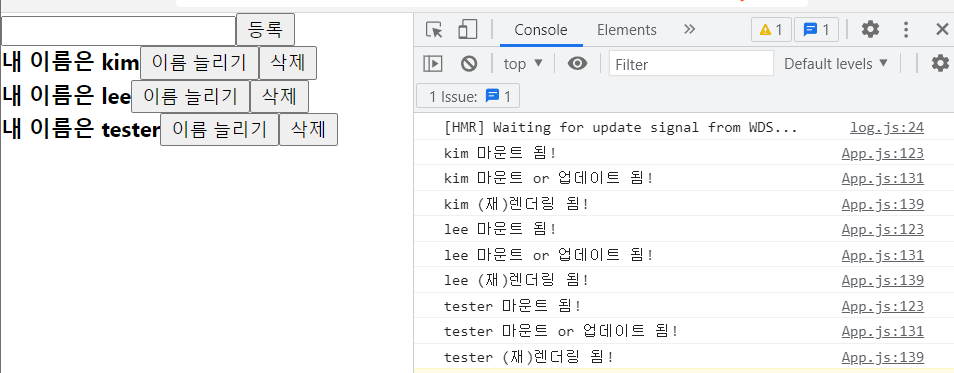Open App.js:123 link for kim 마운트 됨
The height and width of the screenshot is (373, 954).
tap(883, 153)
